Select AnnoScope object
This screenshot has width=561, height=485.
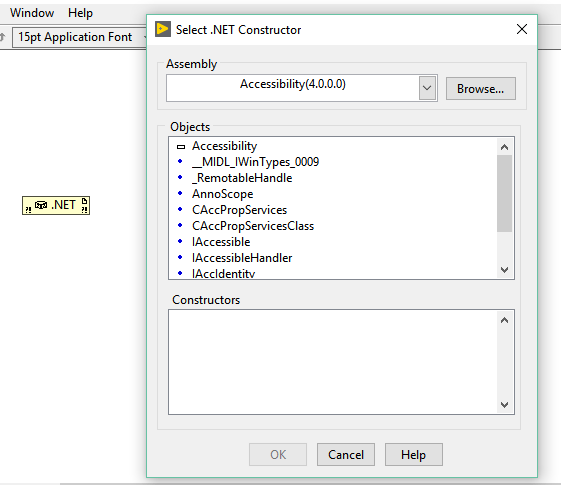(223, 194)
